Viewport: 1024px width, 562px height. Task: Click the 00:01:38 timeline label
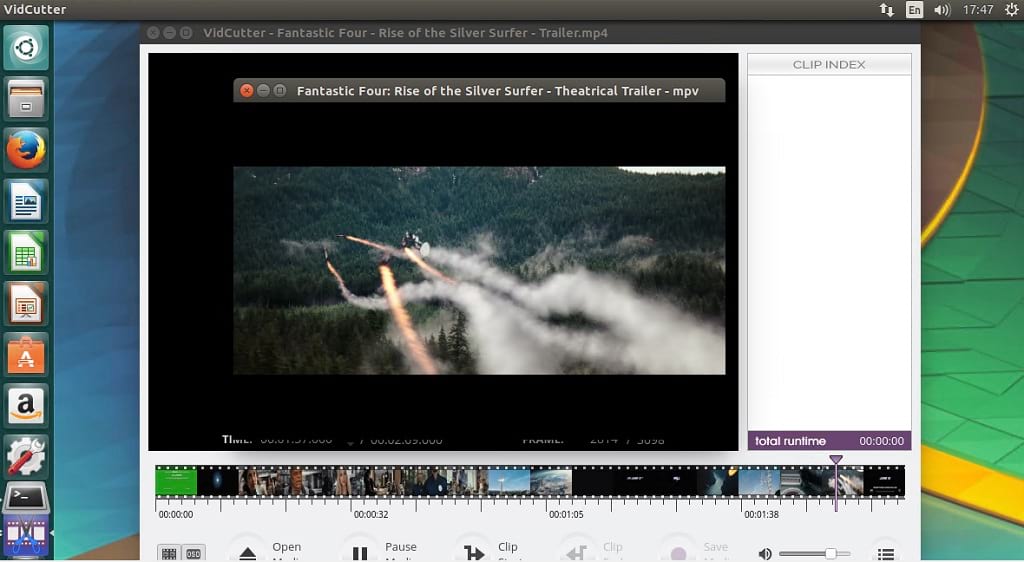pyautogui.click(x=761, y=514)
